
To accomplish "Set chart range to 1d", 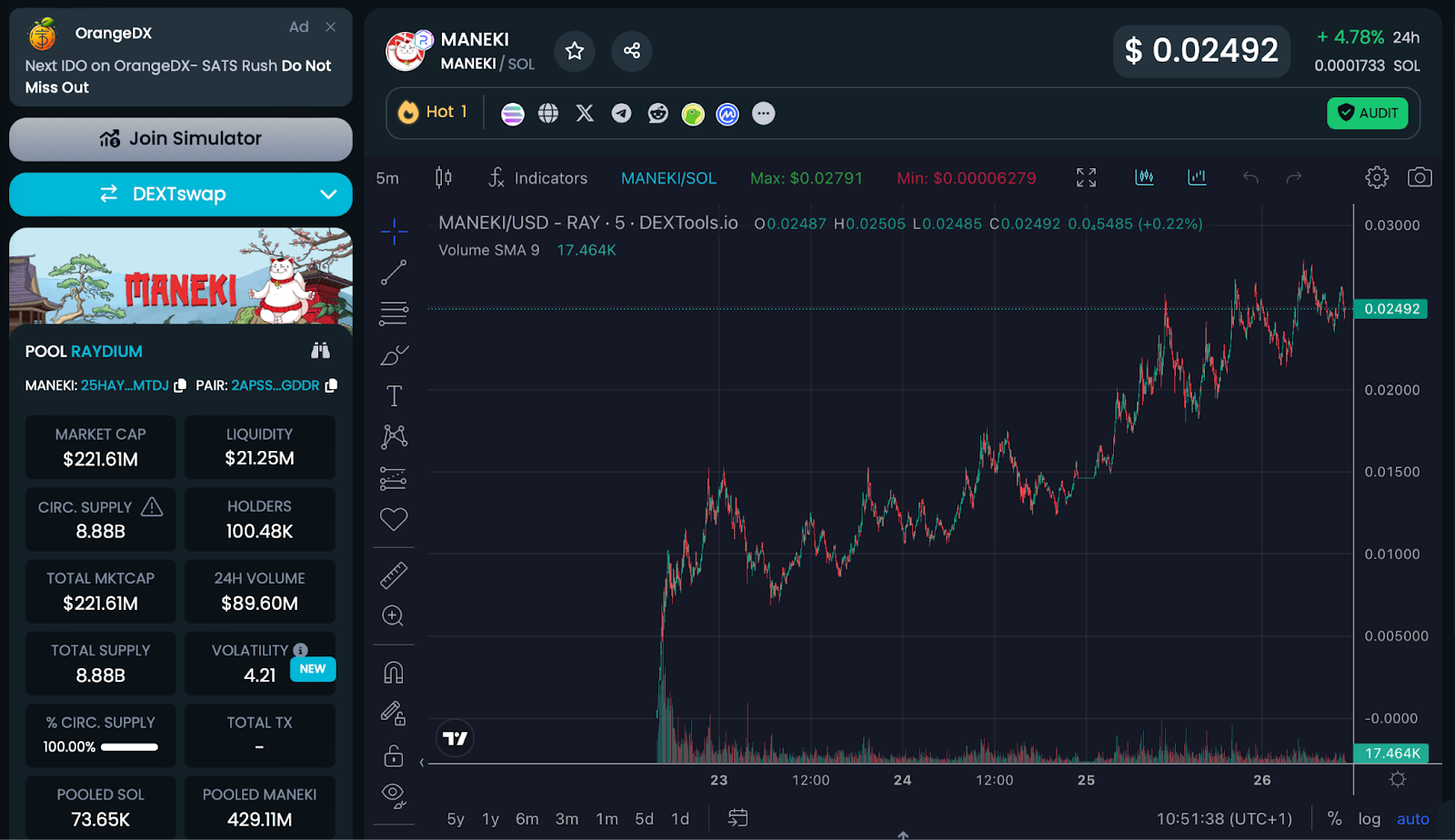I will click(680, 819).
